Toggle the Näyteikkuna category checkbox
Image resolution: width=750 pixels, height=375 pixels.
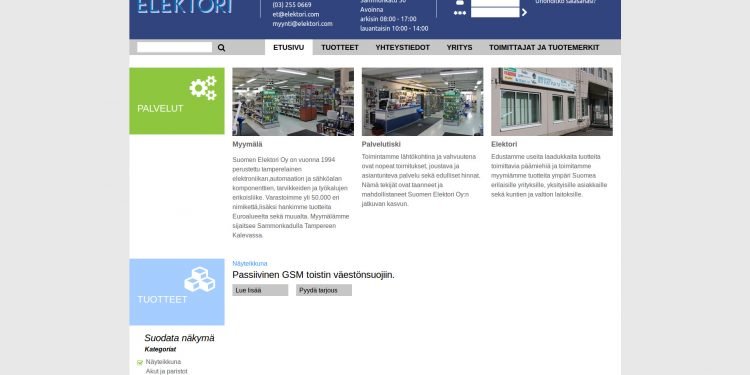[x=140, y=363]
